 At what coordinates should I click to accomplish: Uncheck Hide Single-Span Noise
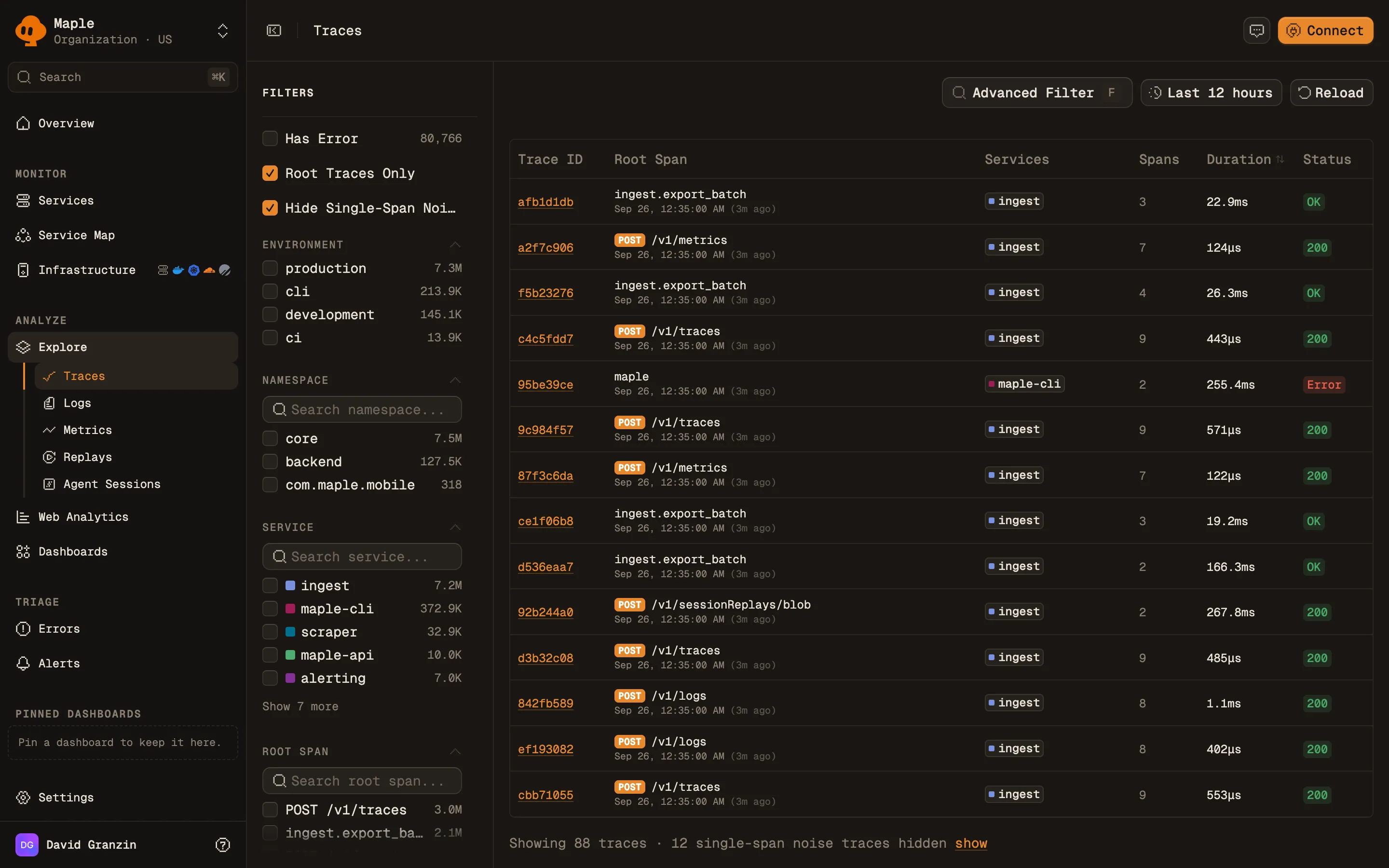click(270, 208)
